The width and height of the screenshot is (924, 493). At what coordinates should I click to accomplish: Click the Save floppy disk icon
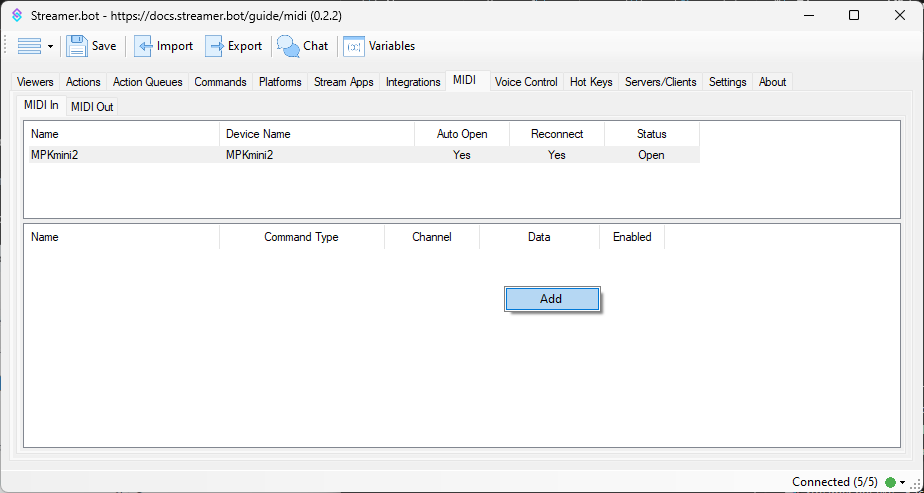(77, 46)
